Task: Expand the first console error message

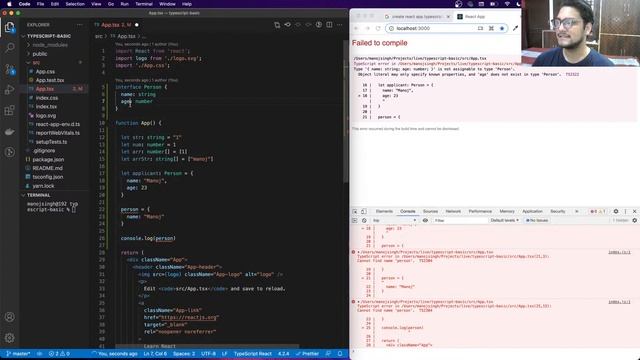Action: (x=358, y=252)
